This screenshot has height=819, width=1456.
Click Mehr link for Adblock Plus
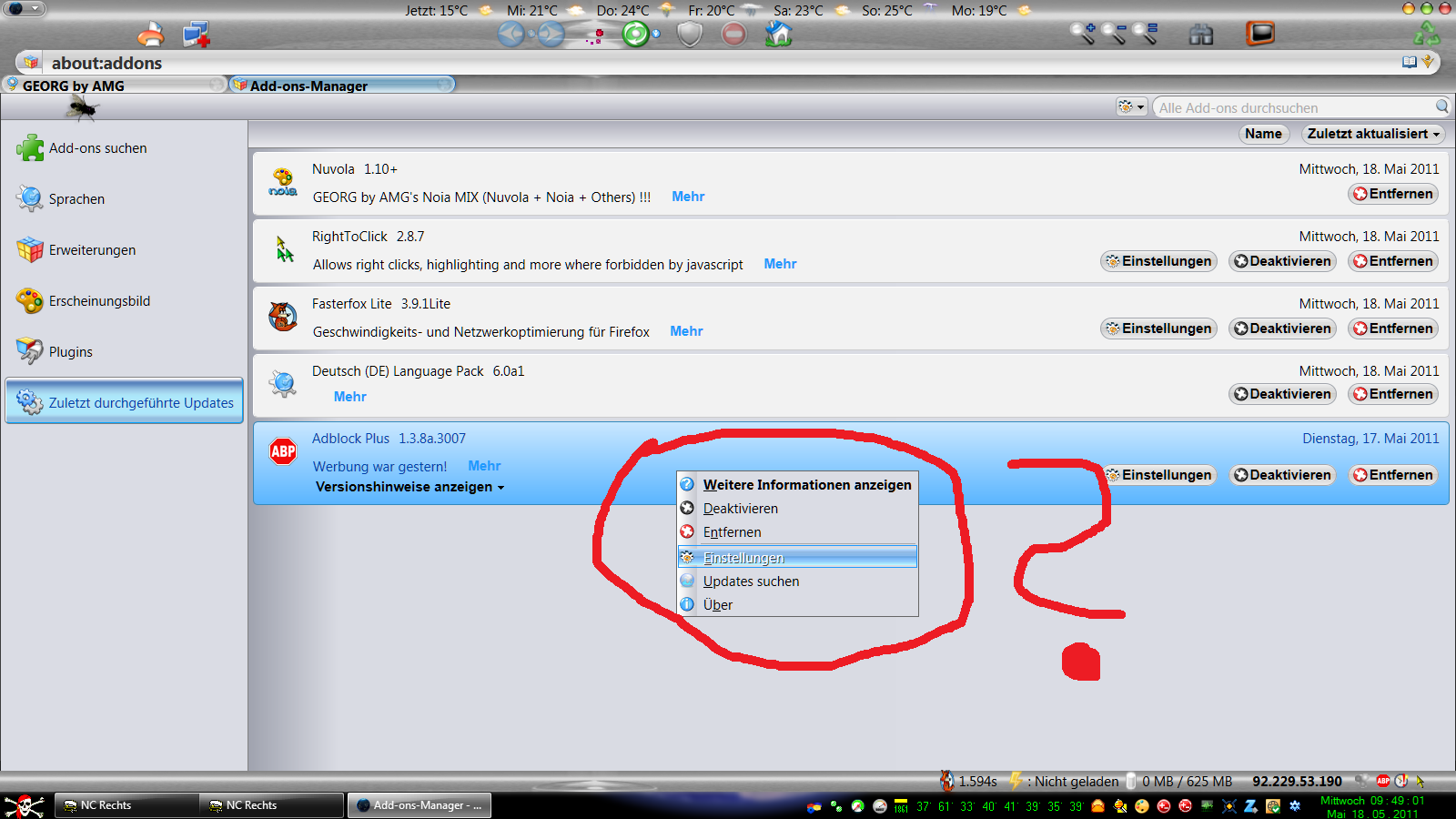click(x=484, y=466)
